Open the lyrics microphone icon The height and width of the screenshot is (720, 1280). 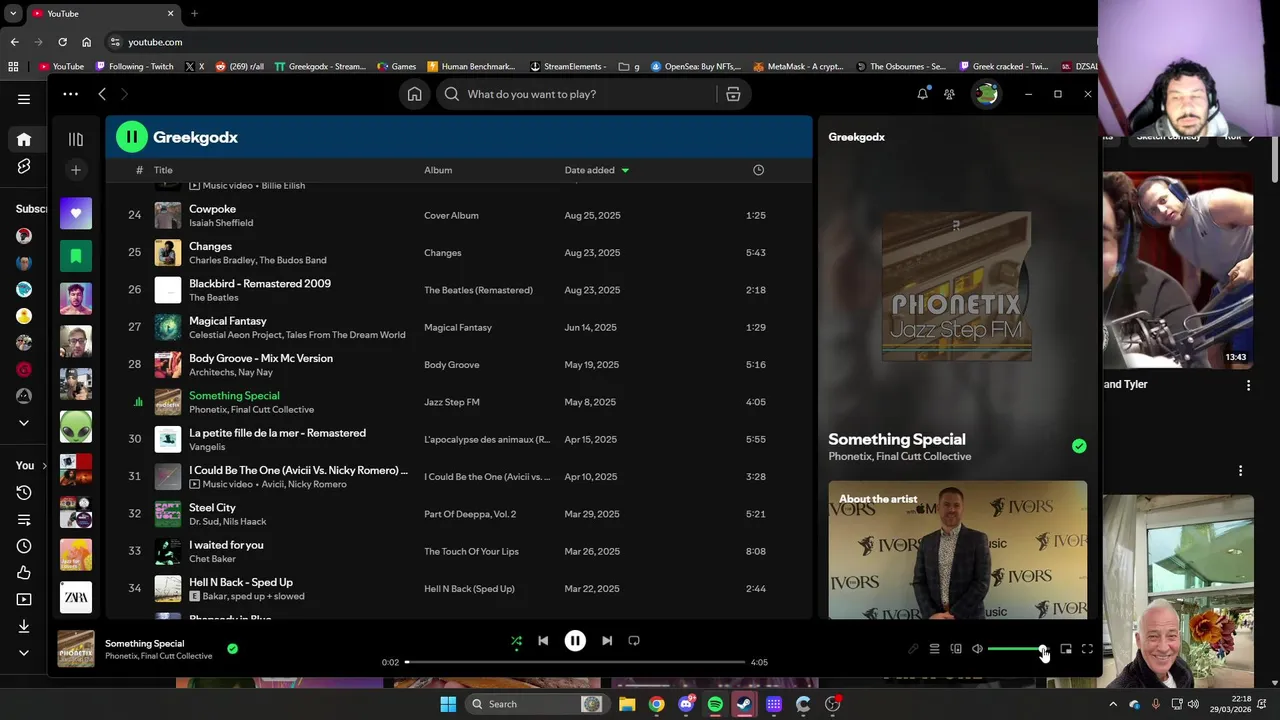(x=913, y=650)
